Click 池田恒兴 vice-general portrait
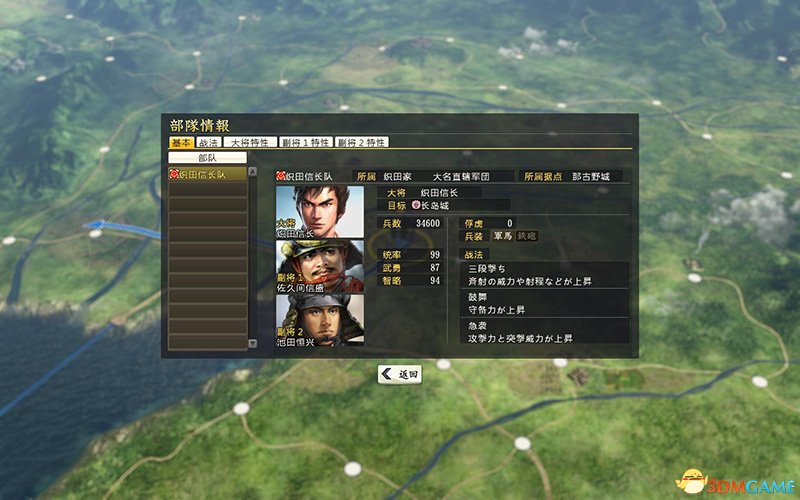Screen dimensions: 800x500 tap(320, 320)
